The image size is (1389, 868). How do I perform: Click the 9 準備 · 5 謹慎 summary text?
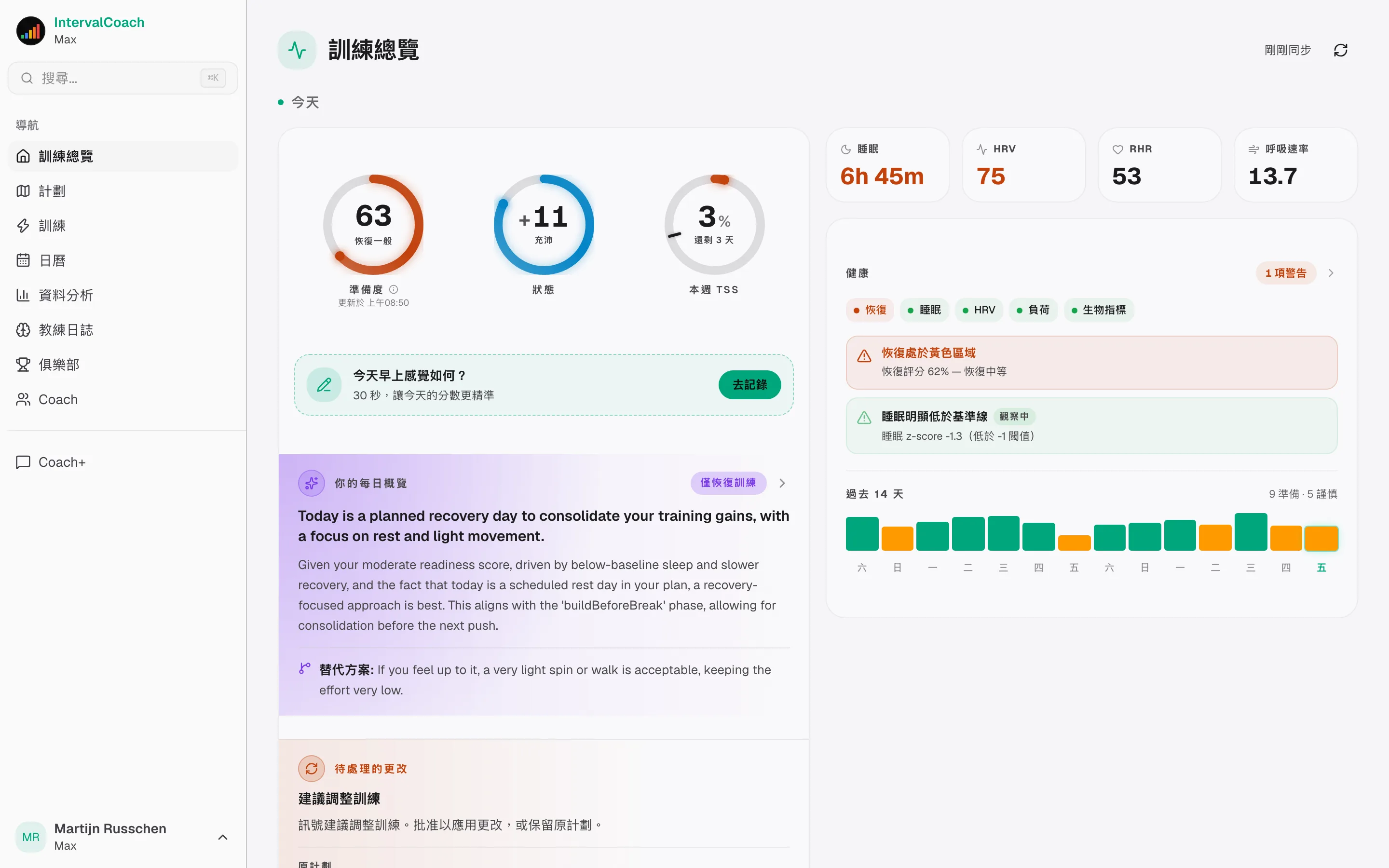click(x=1303, y=494)
